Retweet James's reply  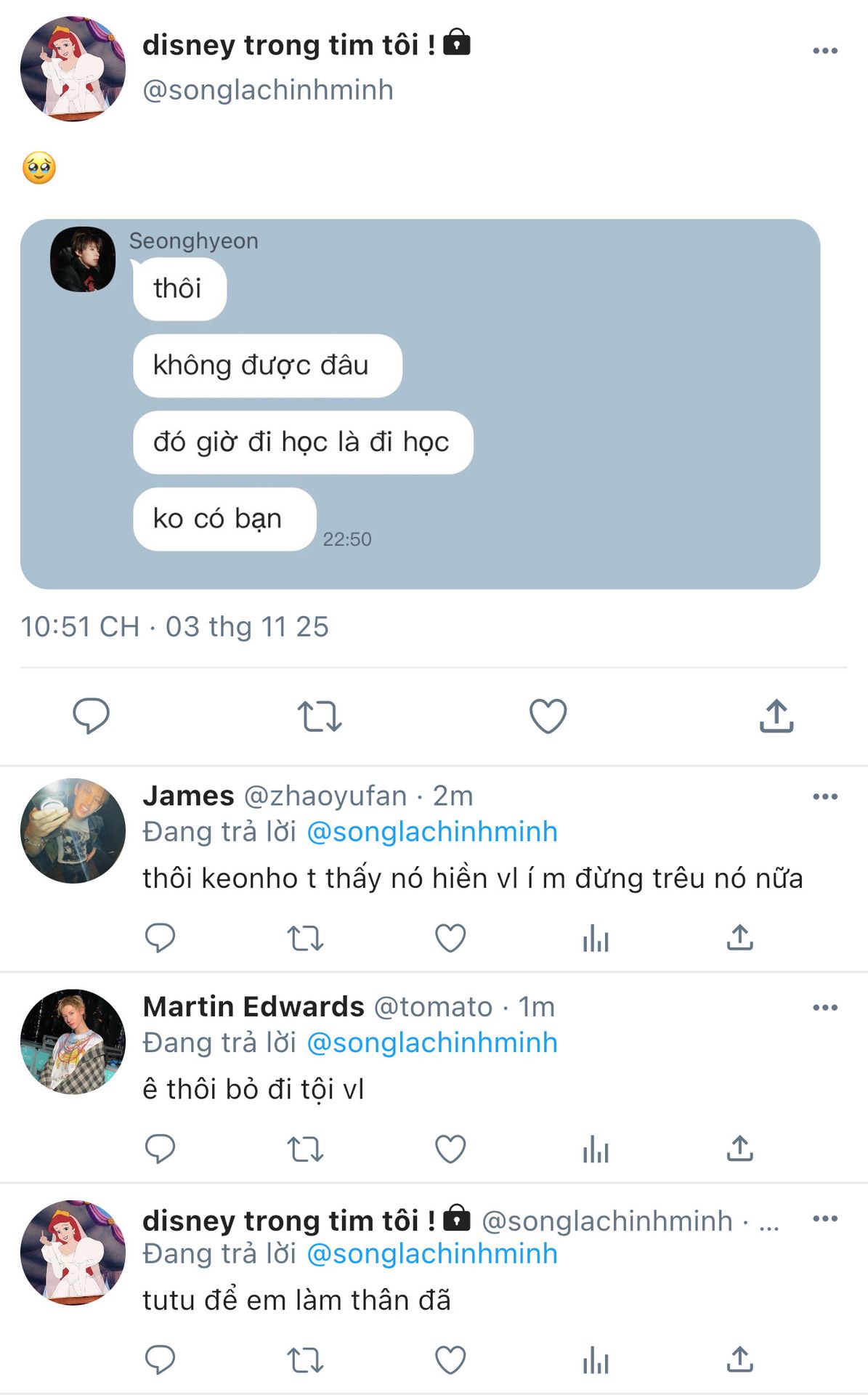pyautogui.click(x=305, y=938)
